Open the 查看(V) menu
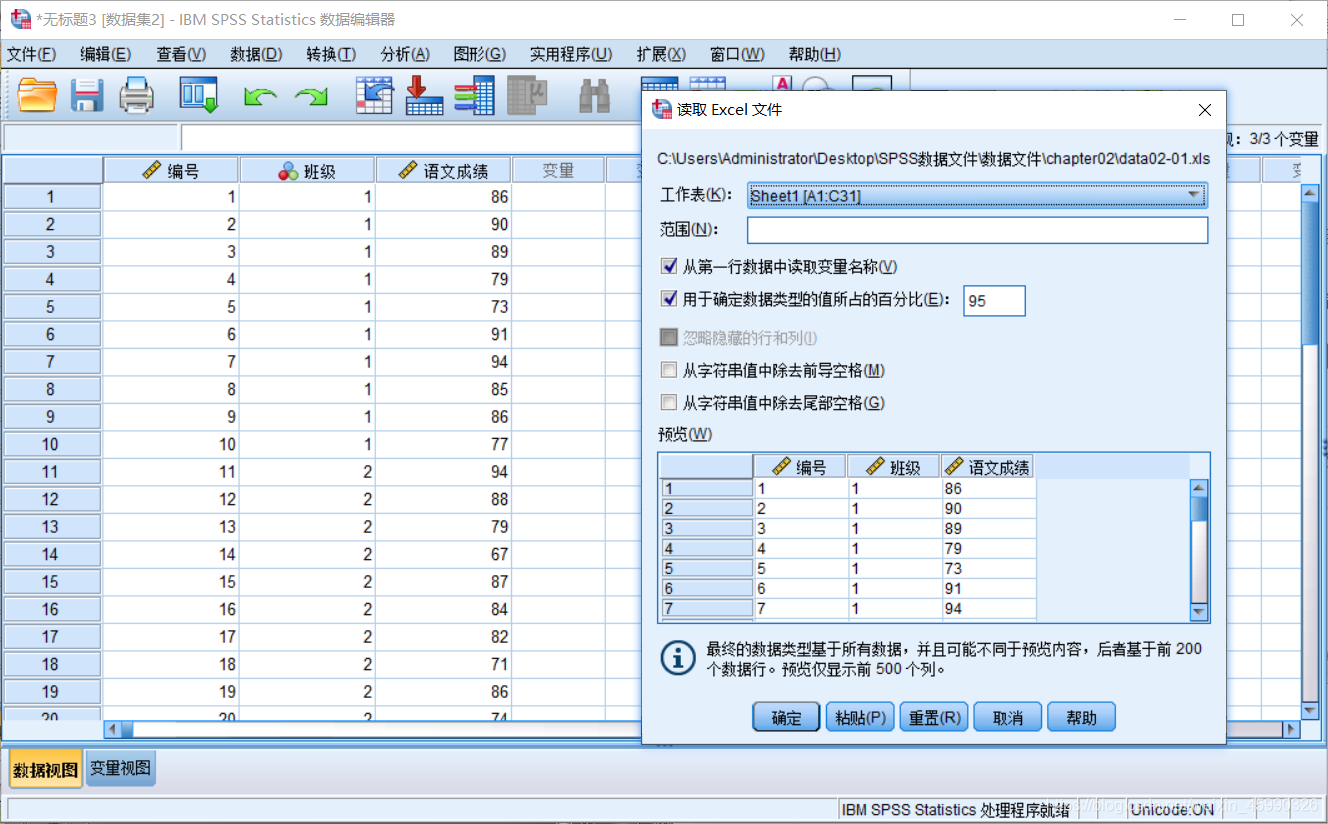1328x824 pixels. (180, 54)
